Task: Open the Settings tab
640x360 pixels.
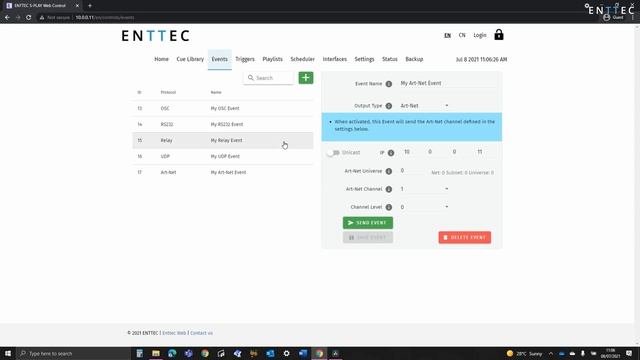Action: [364, 59]
